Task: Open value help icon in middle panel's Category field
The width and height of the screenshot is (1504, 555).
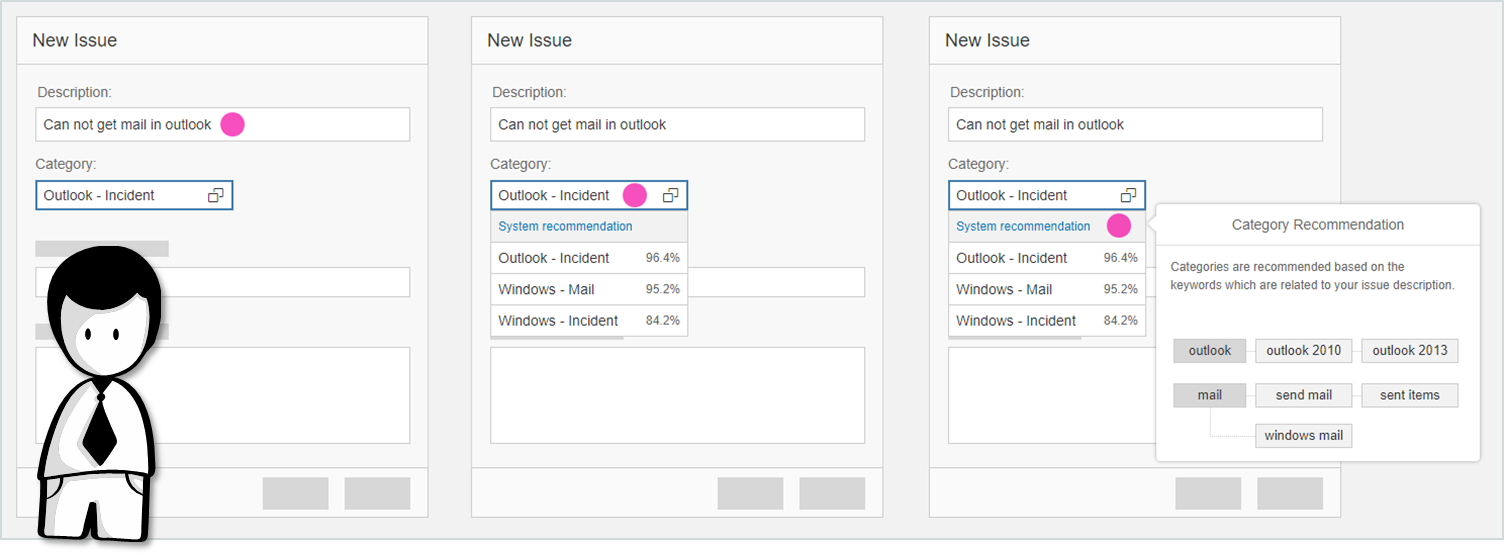Action: [x=670, y=195]
